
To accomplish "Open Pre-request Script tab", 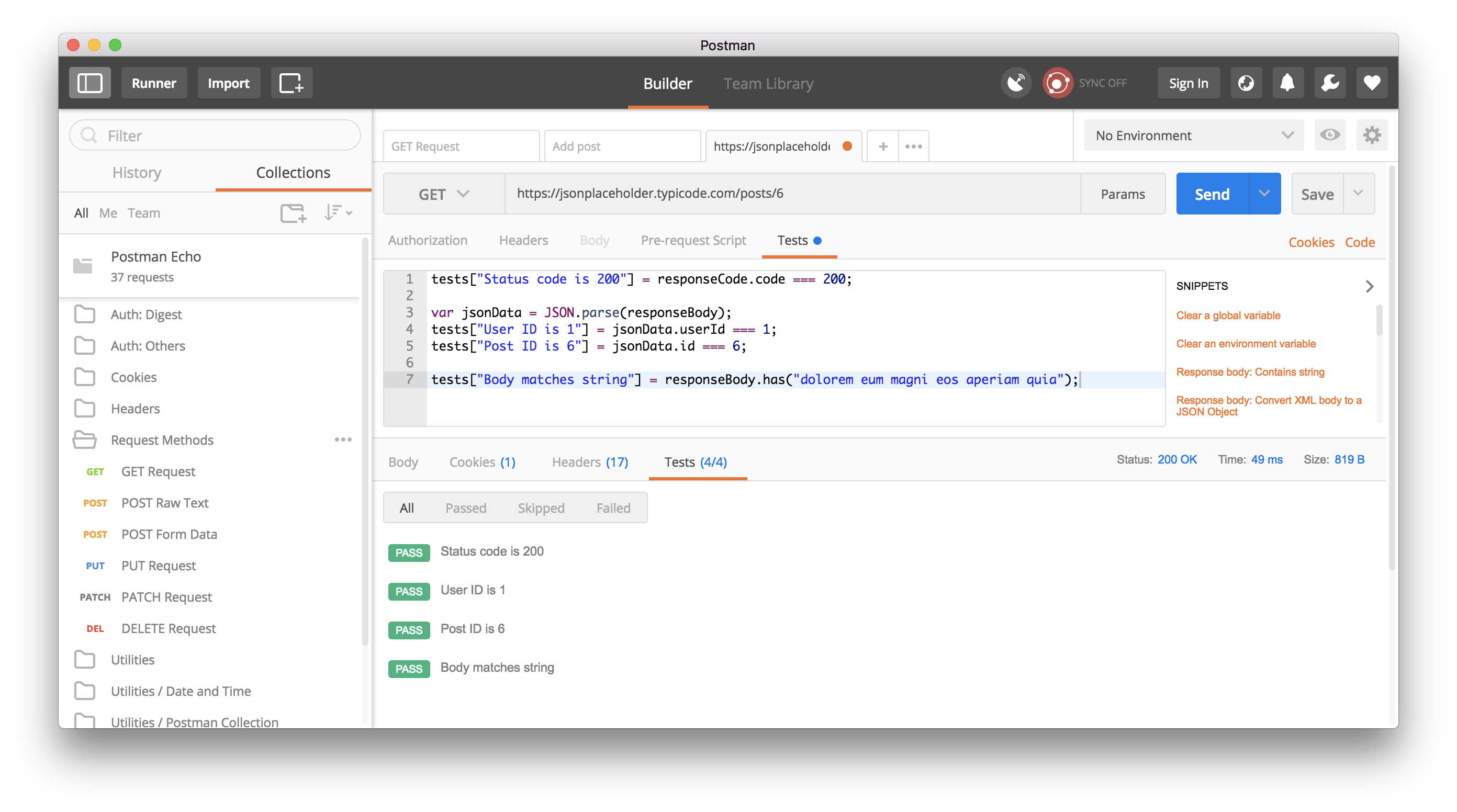I will (x=693, y=240).
